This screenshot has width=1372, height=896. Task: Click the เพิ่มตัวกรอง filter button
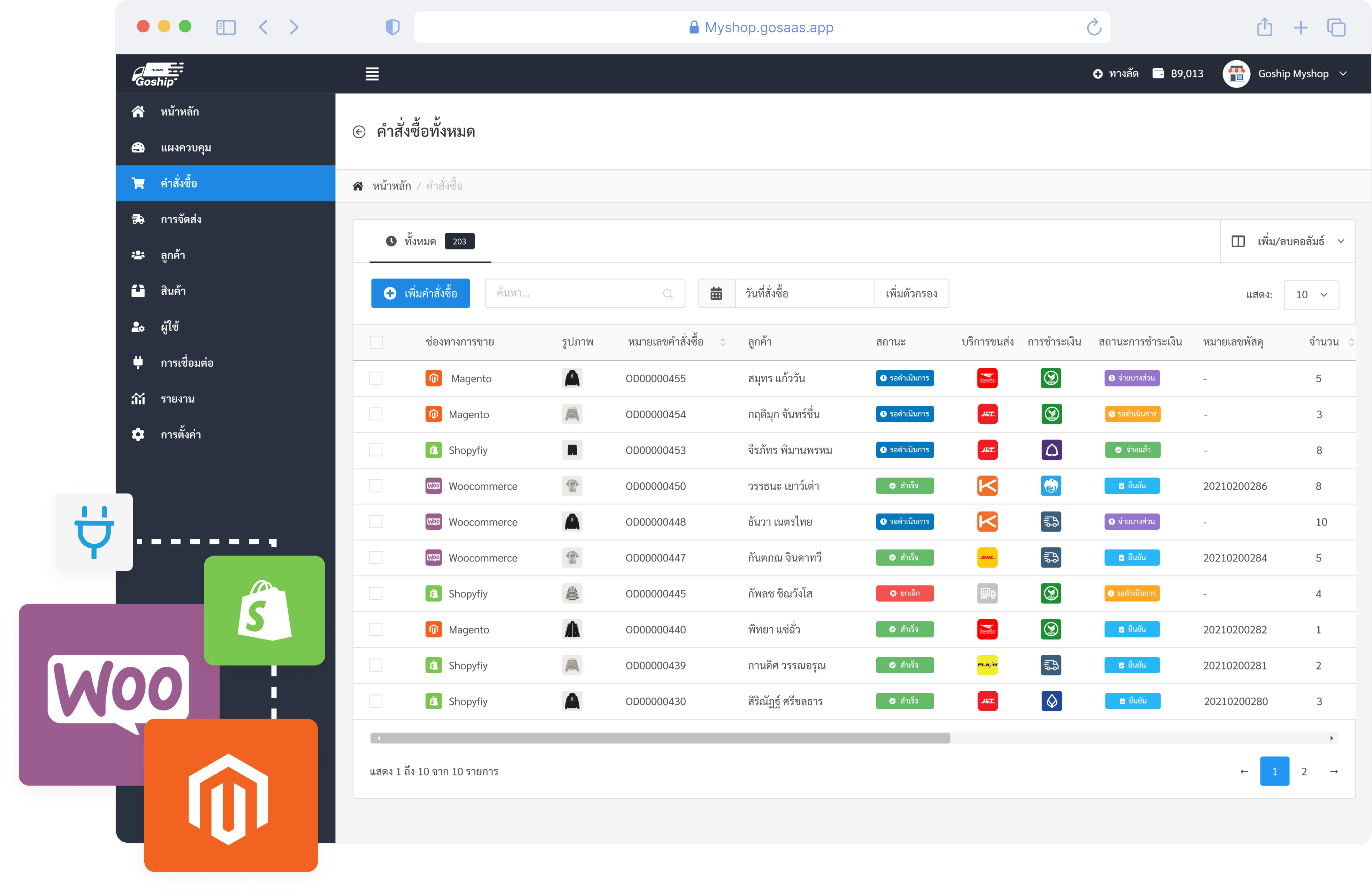point(912,293)
